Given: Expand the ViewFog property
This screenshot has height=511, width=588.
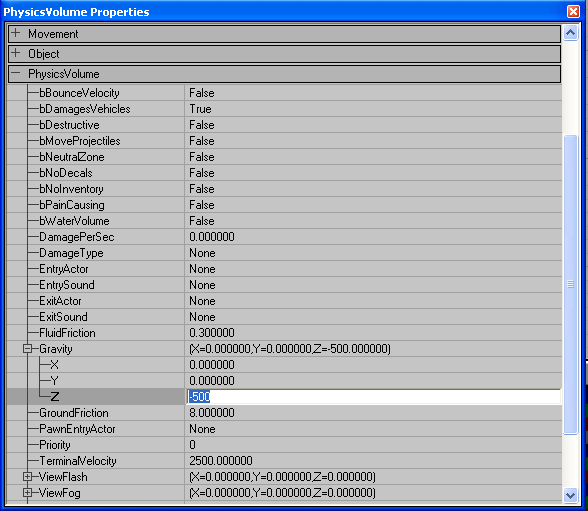Looking at the screenshot, I should click(27, 493).
